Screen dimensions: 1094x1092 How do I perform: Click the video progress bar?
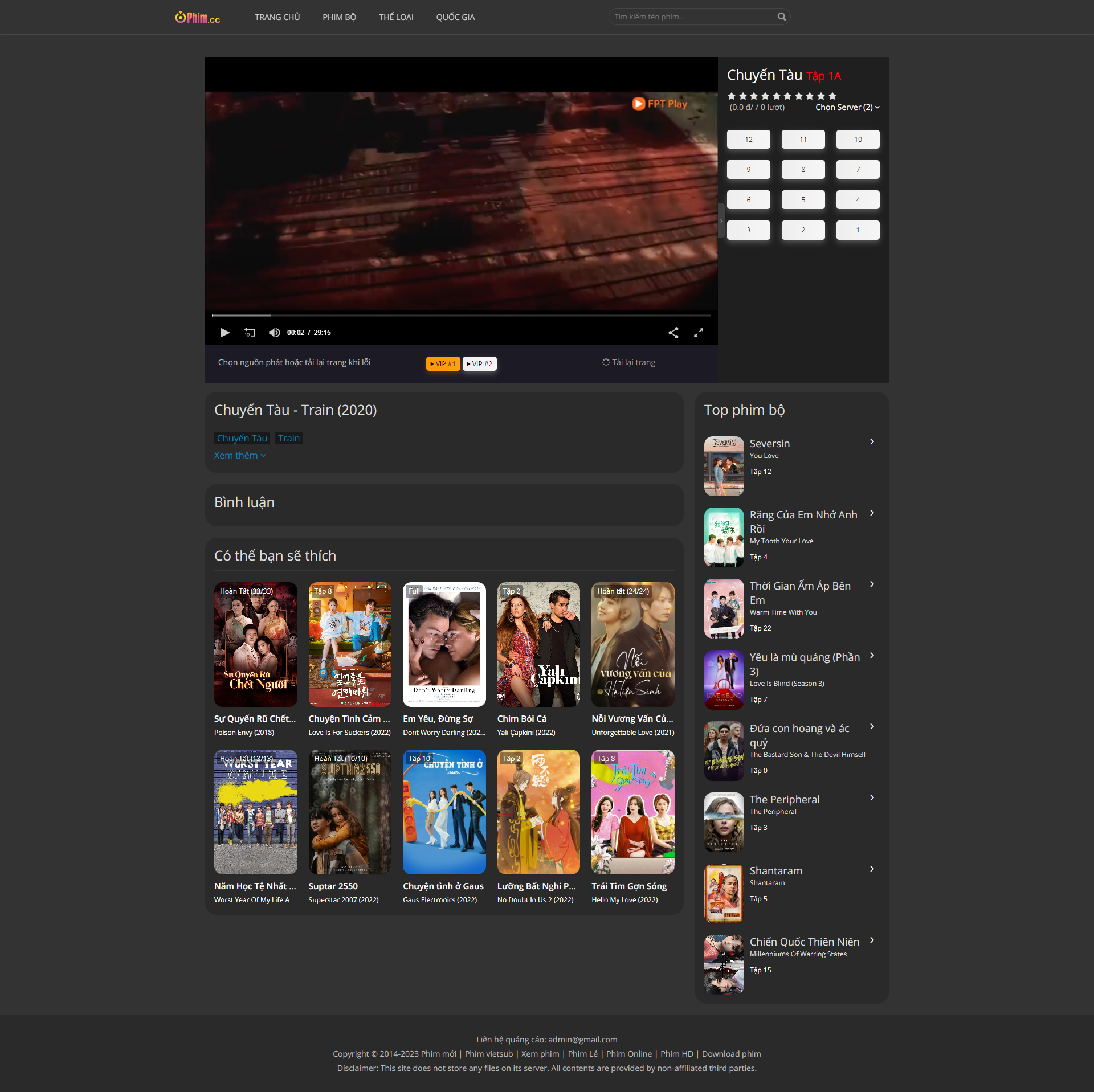click(460, 315)
